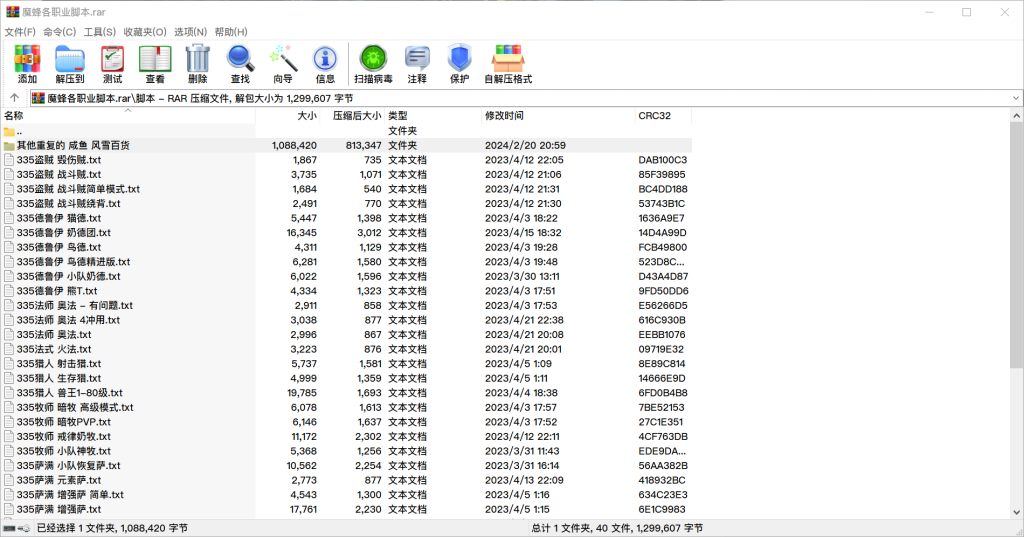Image resolution: width=1024 pixels, height=537 pixels.
Task: Click the file icon of 335萨满 元素萨.txt
Action: [x=9, y=480]
